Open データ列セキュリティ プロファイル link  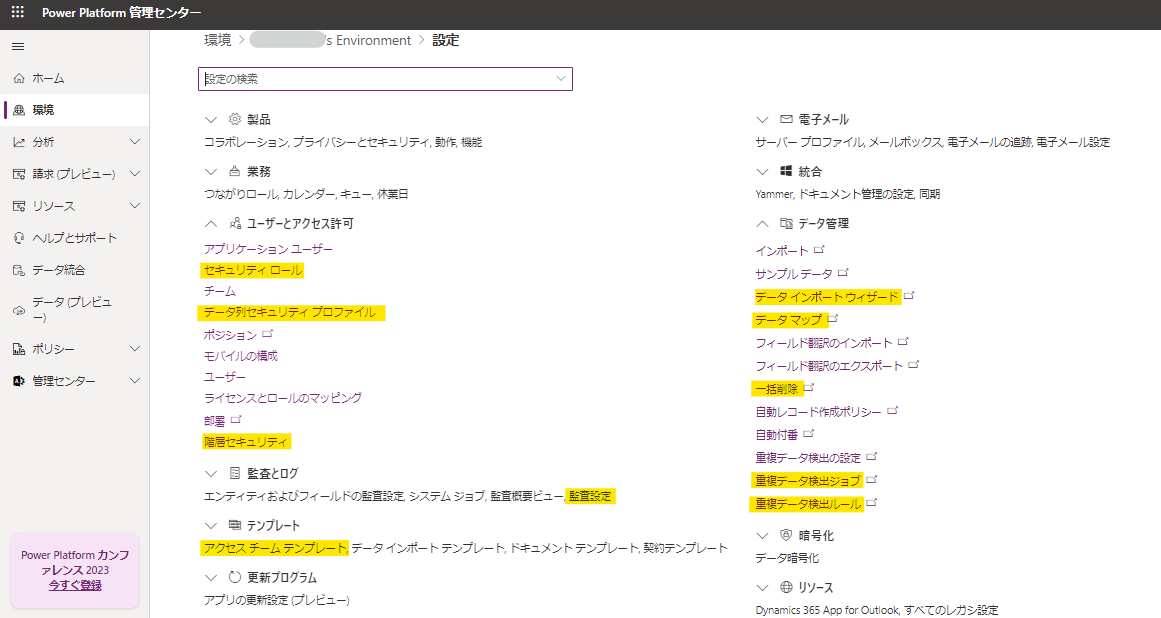(x=290, y=312)
